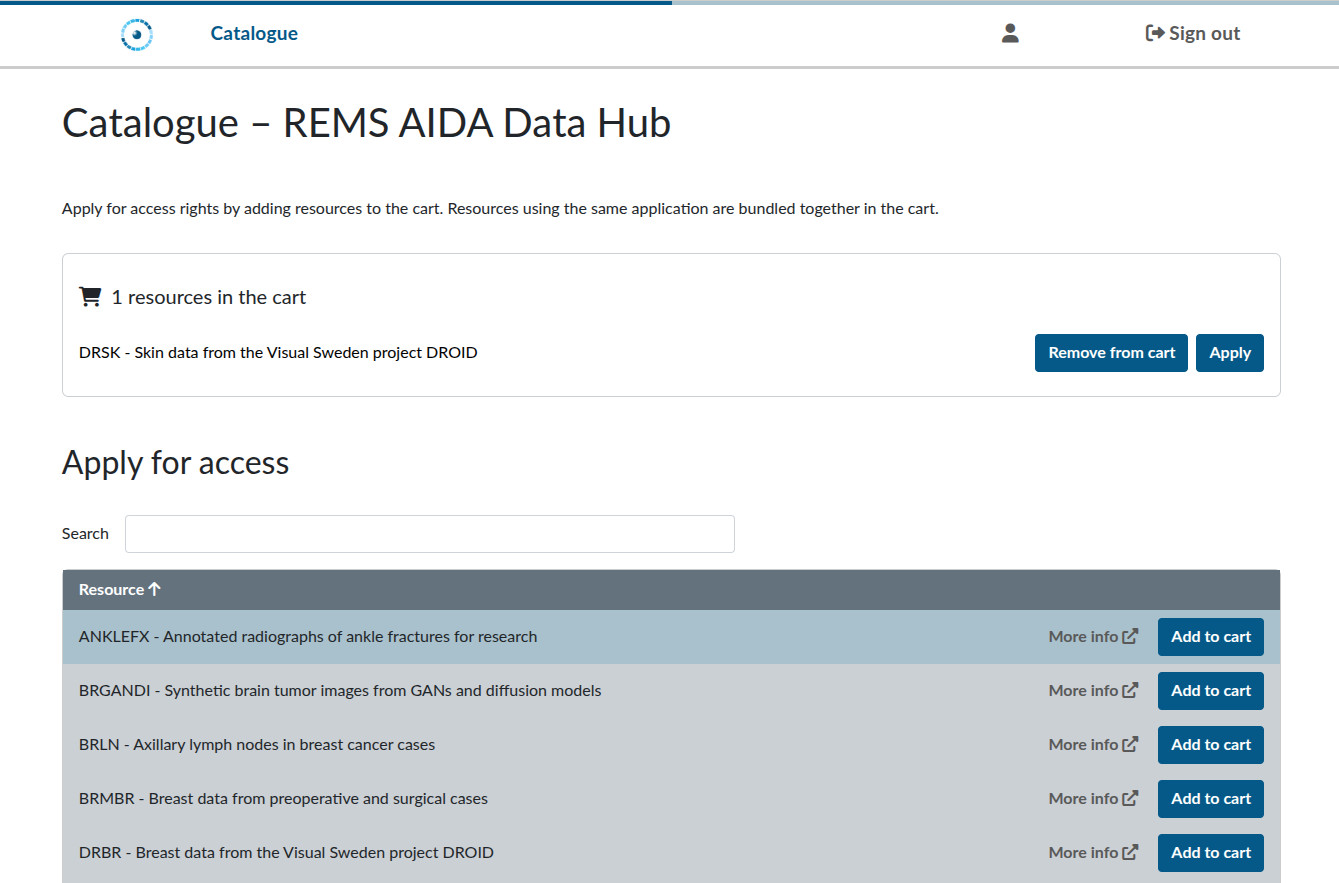The image size is (1339, 883).
Task: Add BRLN lymph nodes to cart
Action: [1210, 745]
